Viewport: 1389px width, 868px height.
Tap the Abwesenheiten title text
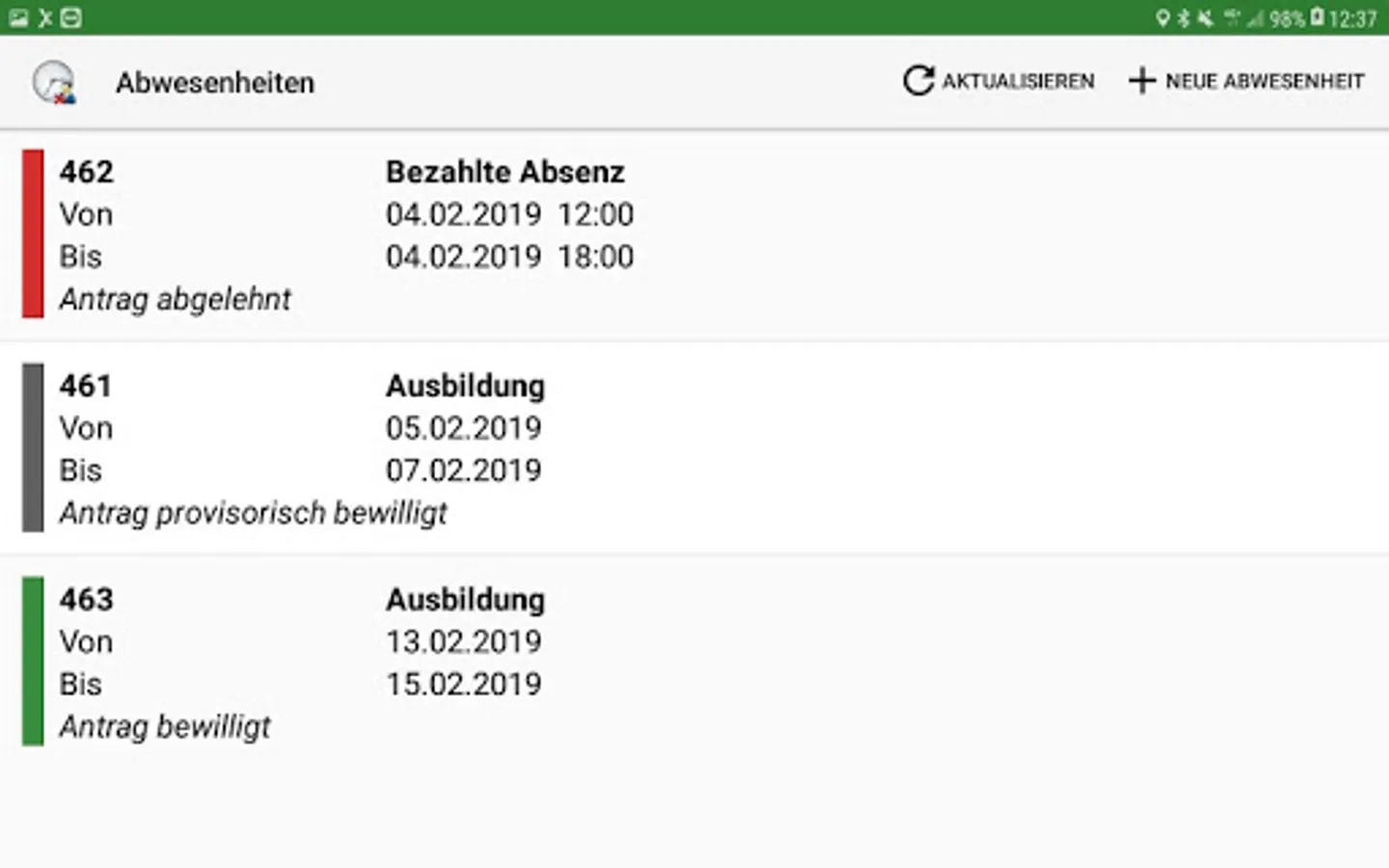[x=215, y=83]
